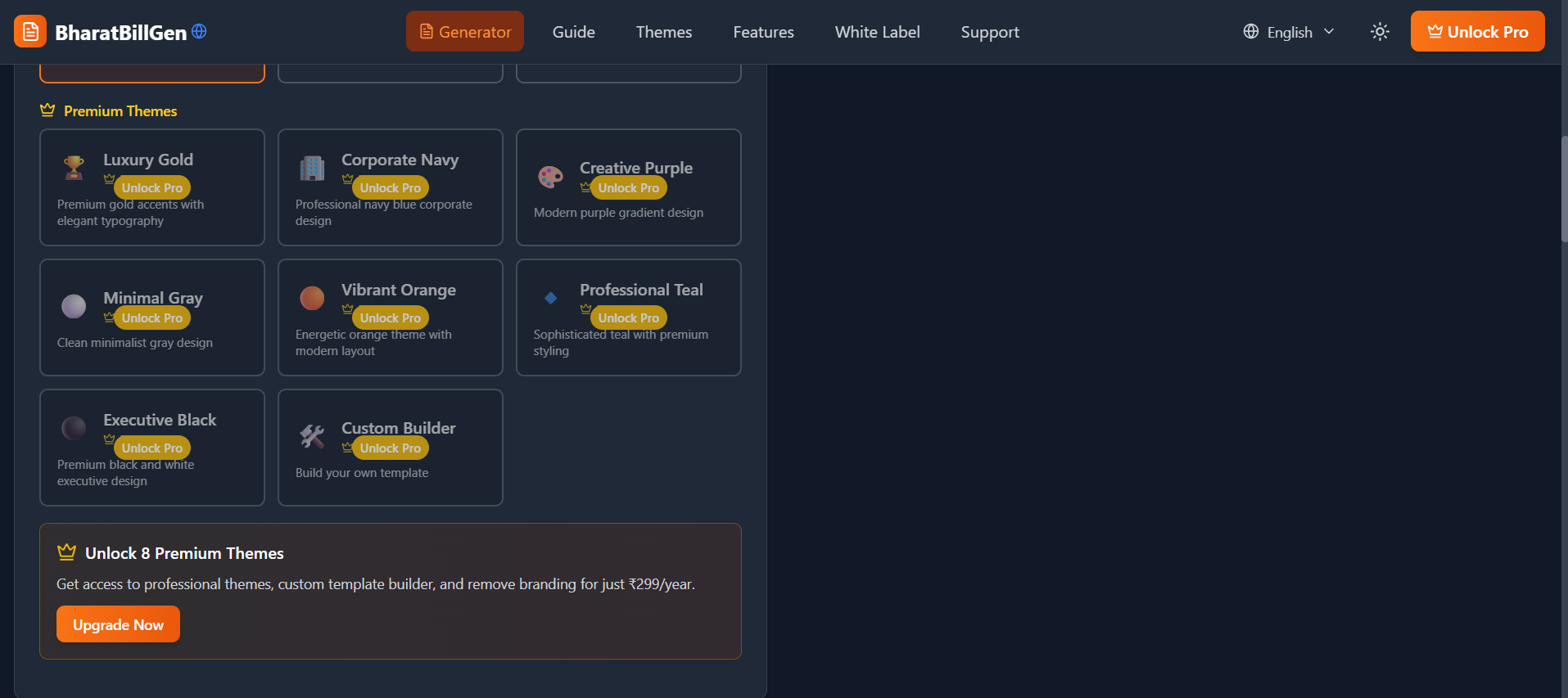Open the Features menu item
Viewport: 1568px width, 698px height.
(x=763, y=32)
